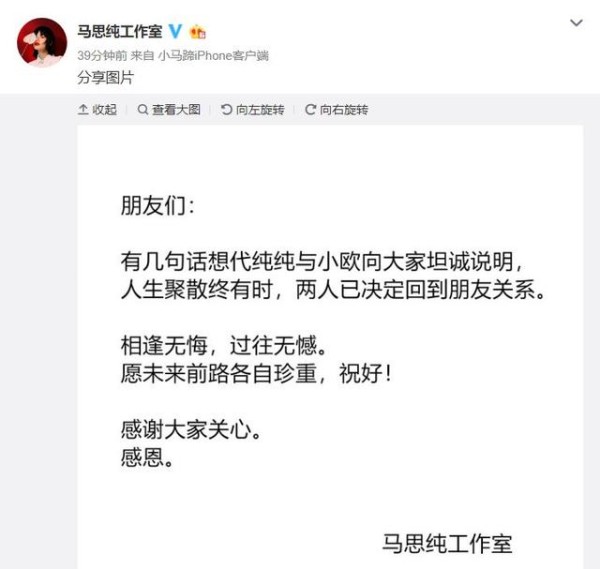Click the 39分钟前 timestamp
600x569 pixels.
[x=102, y=56]
